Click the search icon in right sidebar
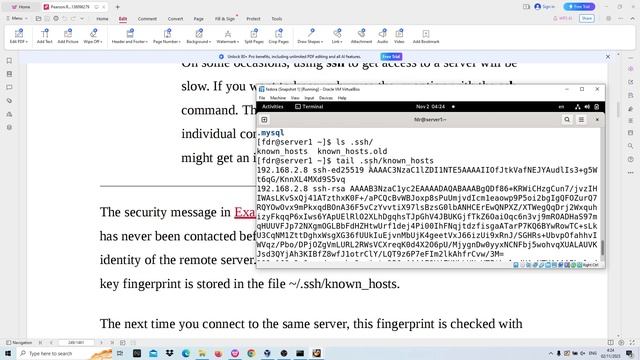This screenshot has height=360, width=640. click(x=631, y=146)
